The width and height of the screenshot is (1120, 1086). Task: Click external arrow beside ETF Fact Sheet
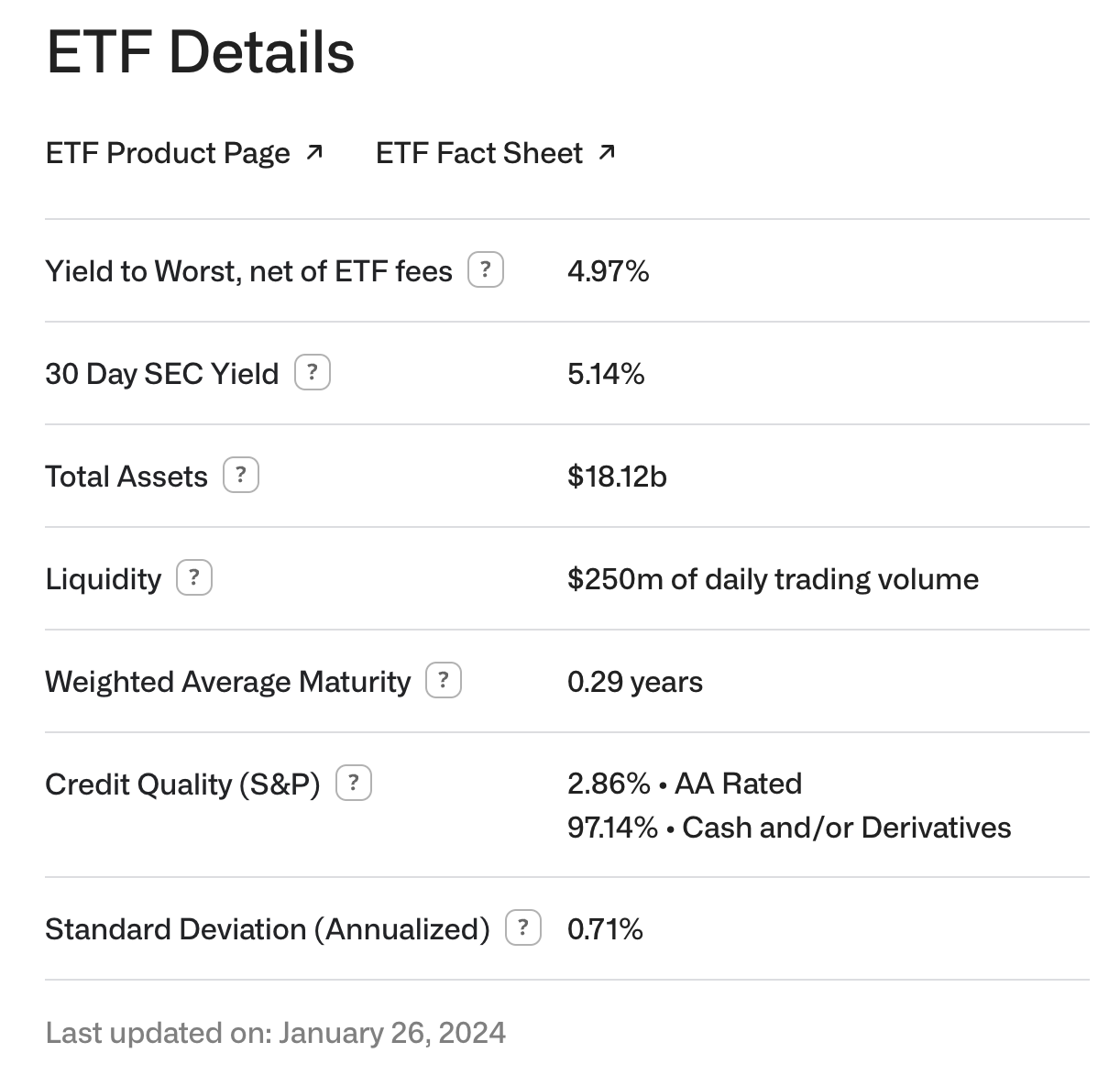pos(606,152)
